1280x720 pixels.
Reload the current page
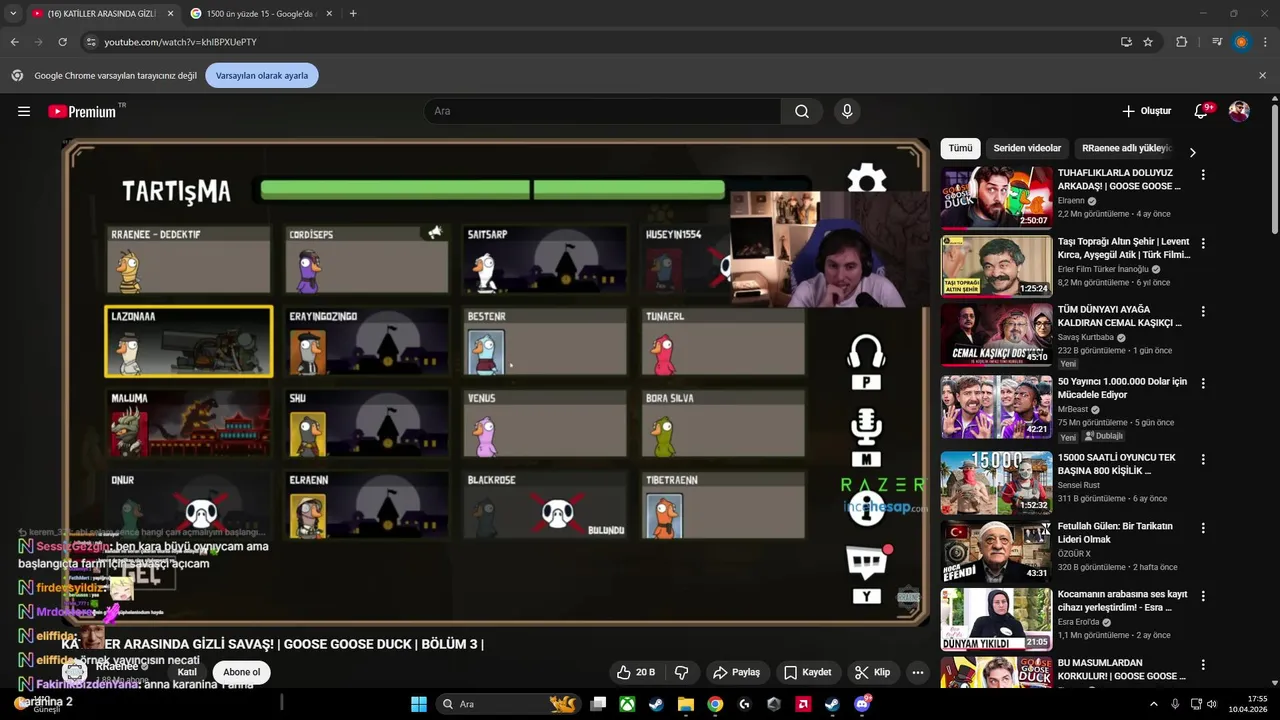pos(62,42)
